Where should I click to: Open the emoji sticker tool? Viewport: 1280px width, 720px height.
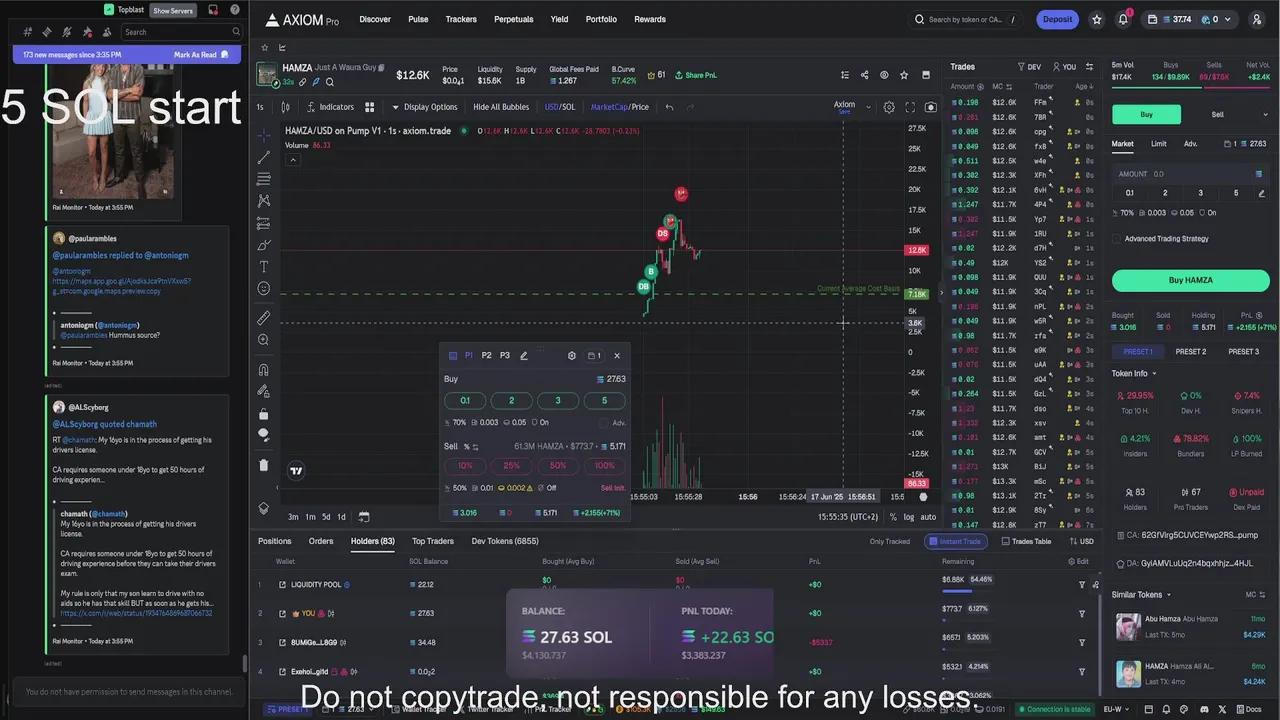264,289
